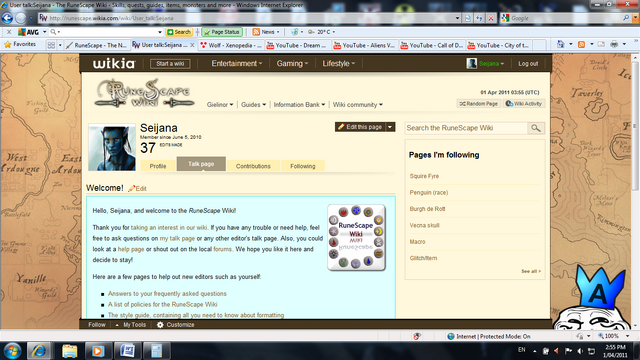Expand the Wiki community menu
This screenshot has height=360, width=640.
358,104
